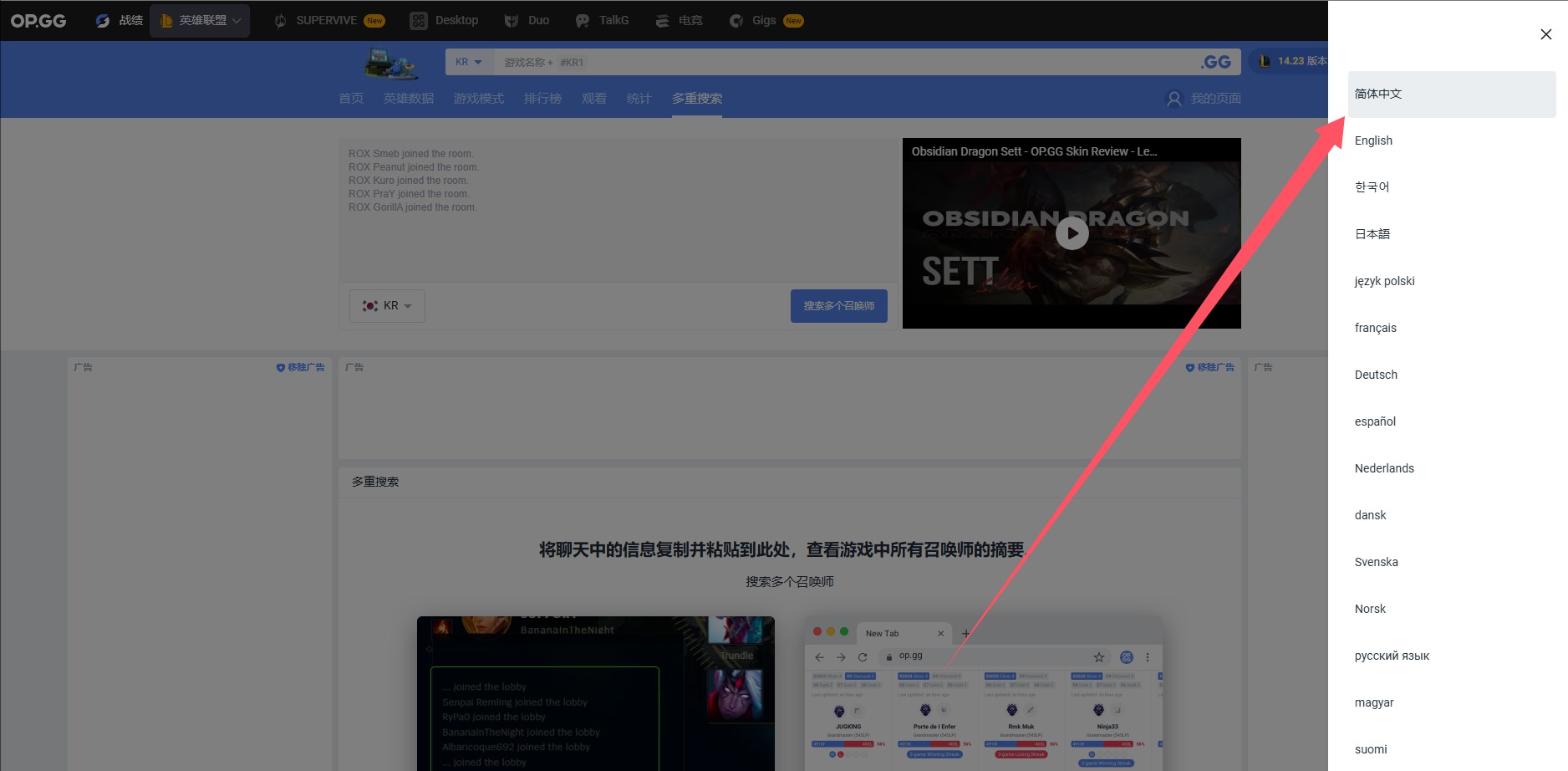Switch to the 排行榜 leaderboard tab
Image resolution: width=1568 pixels, height=771 pixels.
542,98
